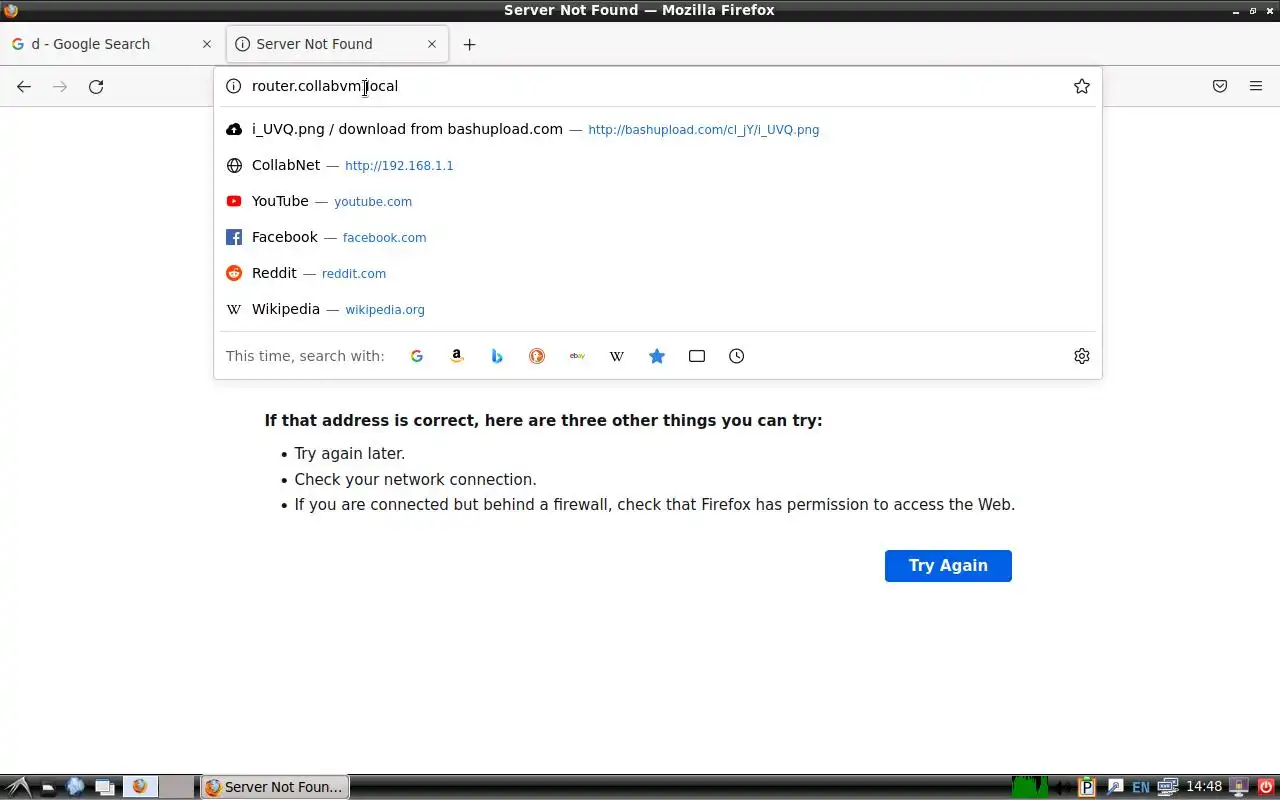The width and height of the screenshot is (1280, 800).
Task: Search this time with Amazon
Action: (457, 356)
